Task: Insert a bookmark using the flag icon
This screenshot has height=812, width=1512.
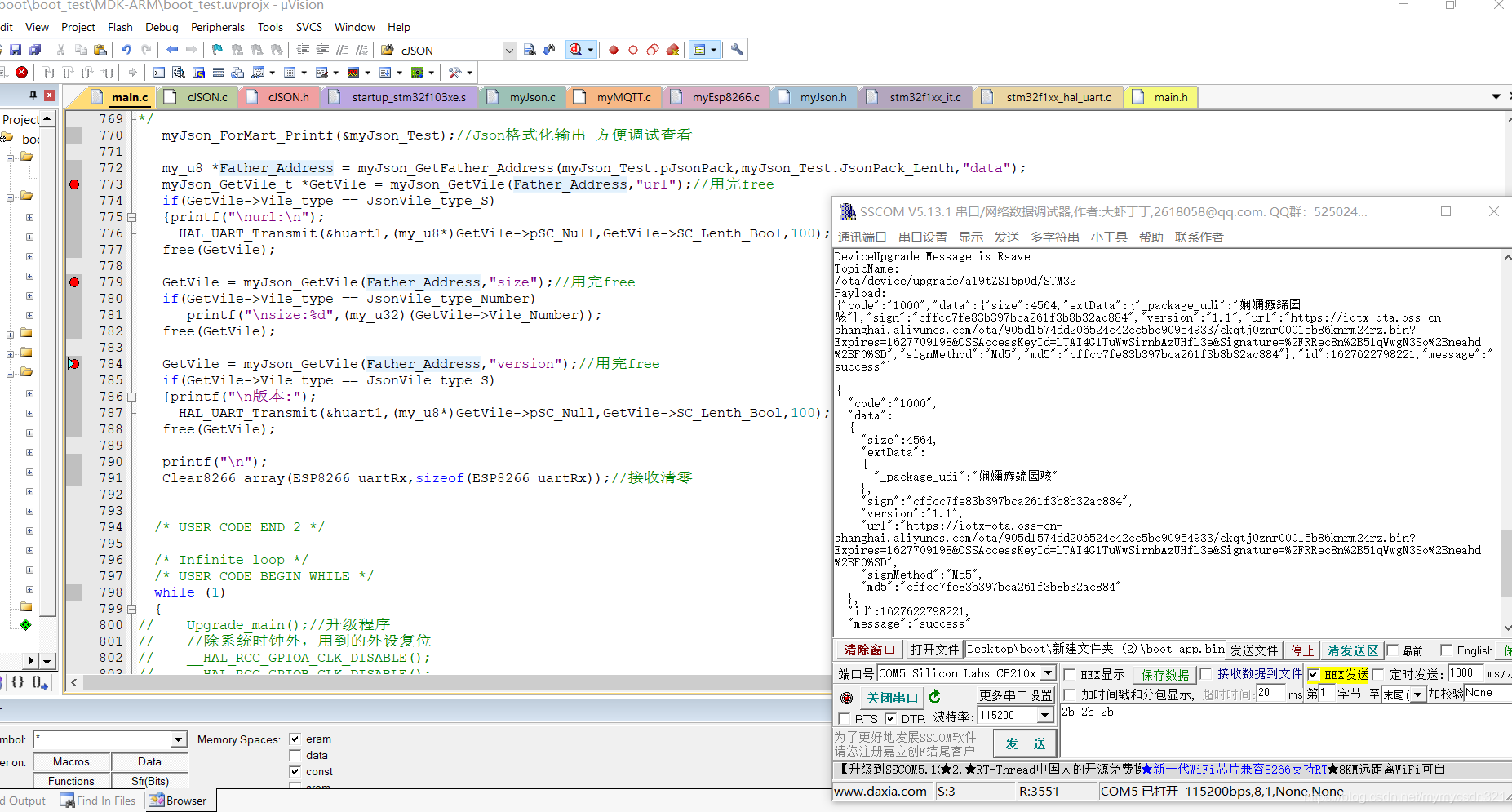Action: point(217,50)
